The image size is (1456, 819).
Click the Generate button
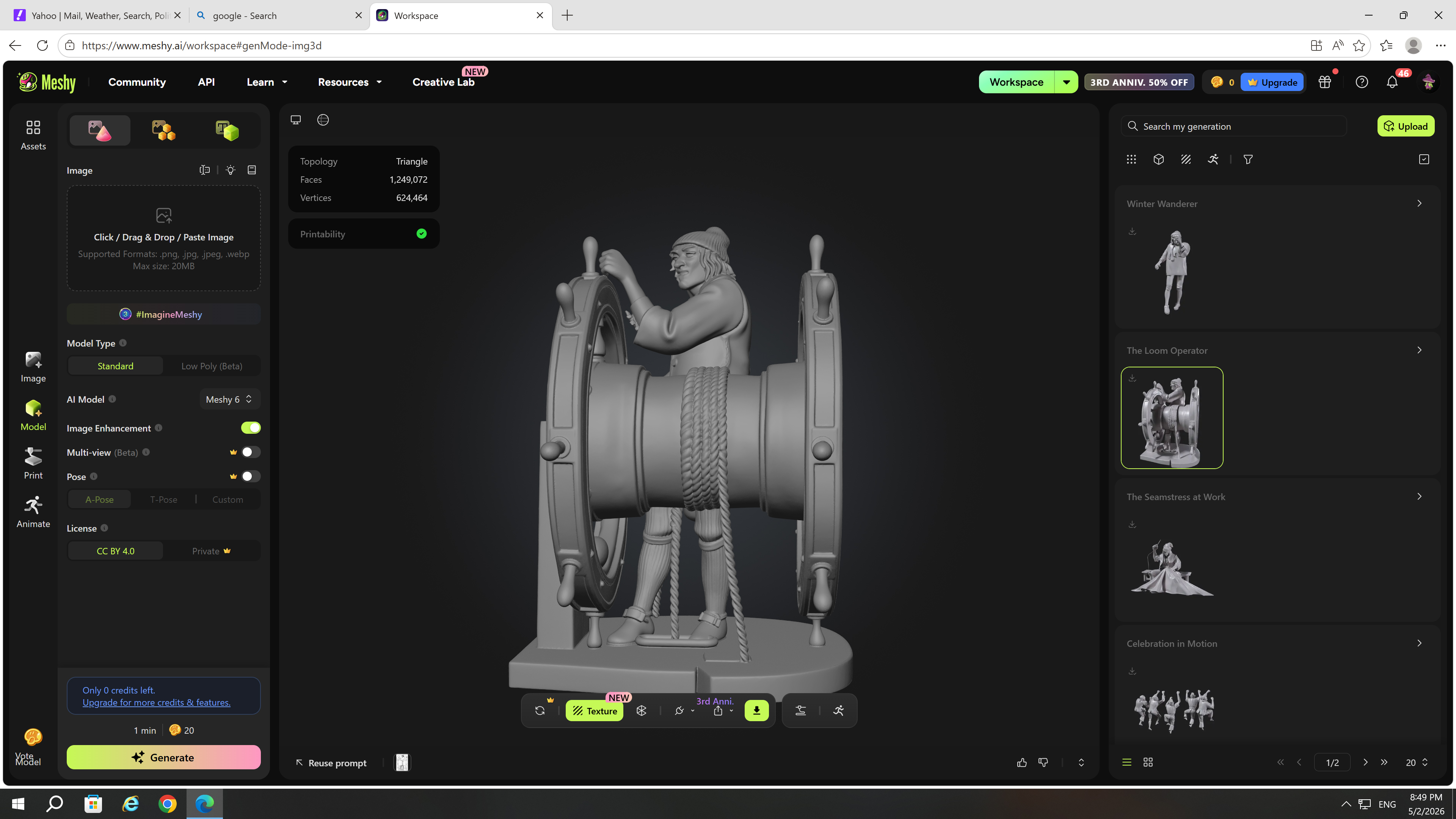pos(163,758)
